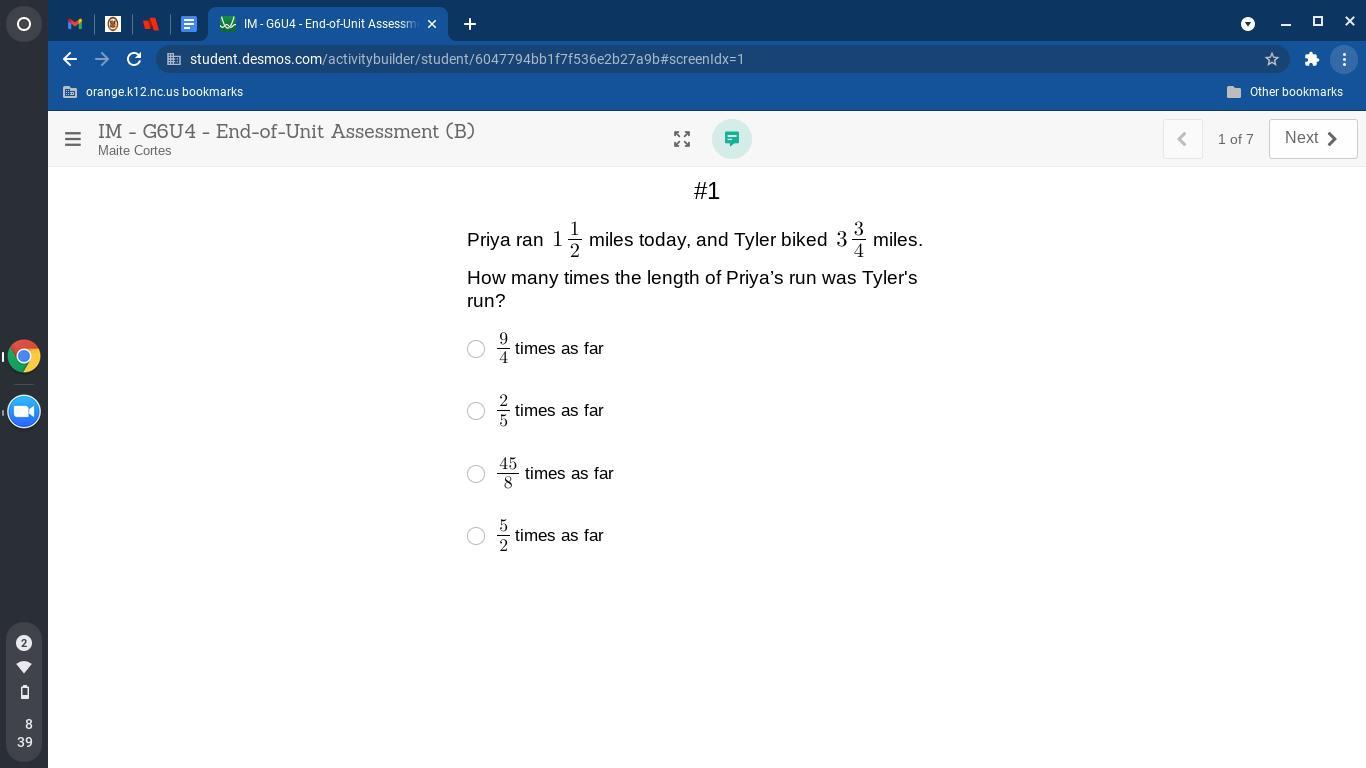Open a new browser tab
Viewport: 1366px width, 768px height.
[x=470, y=24]
